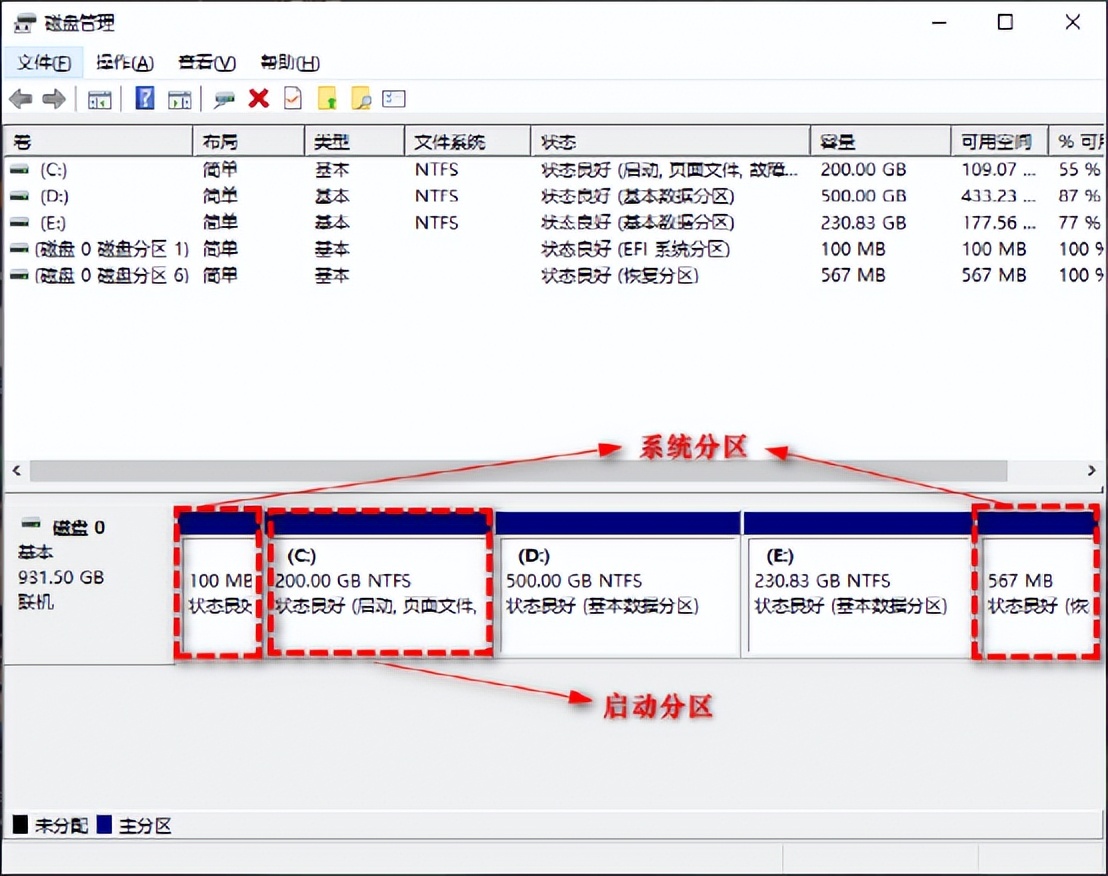Click the note-with-magnifier toolbar icon
The height and width of the screenshot is (876, 1108).
tap(360, 98)
